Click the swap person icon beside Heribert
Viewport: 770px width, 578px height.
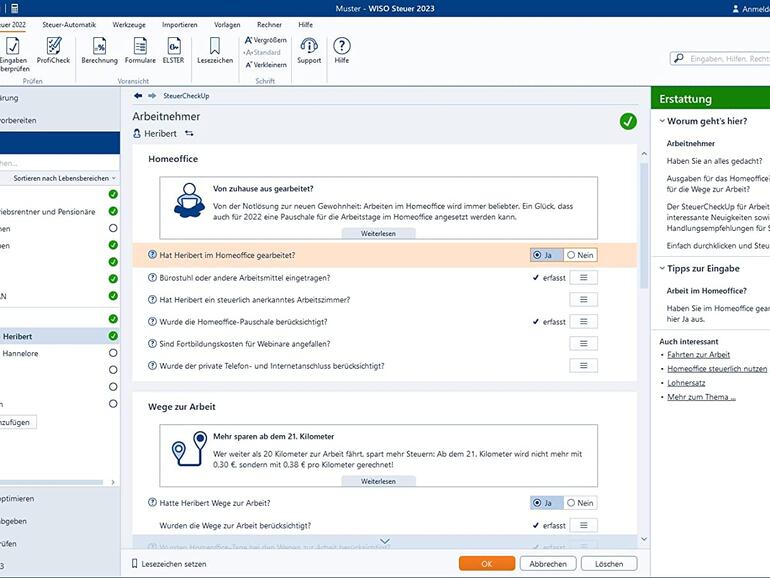189,134
